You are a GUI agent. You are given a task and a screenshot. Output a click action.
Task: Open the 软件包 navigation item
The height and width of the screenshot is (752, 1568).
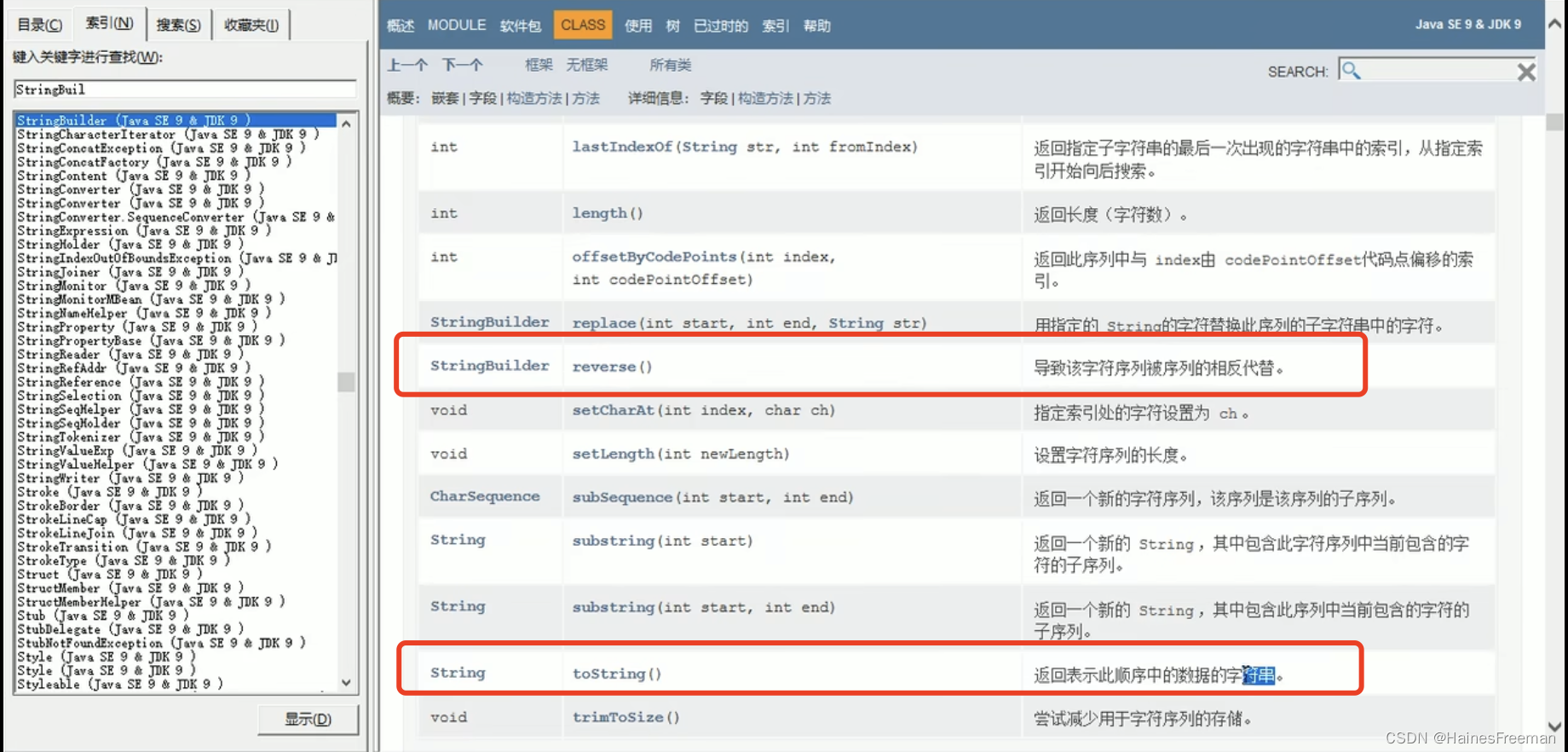pos(521,26)
